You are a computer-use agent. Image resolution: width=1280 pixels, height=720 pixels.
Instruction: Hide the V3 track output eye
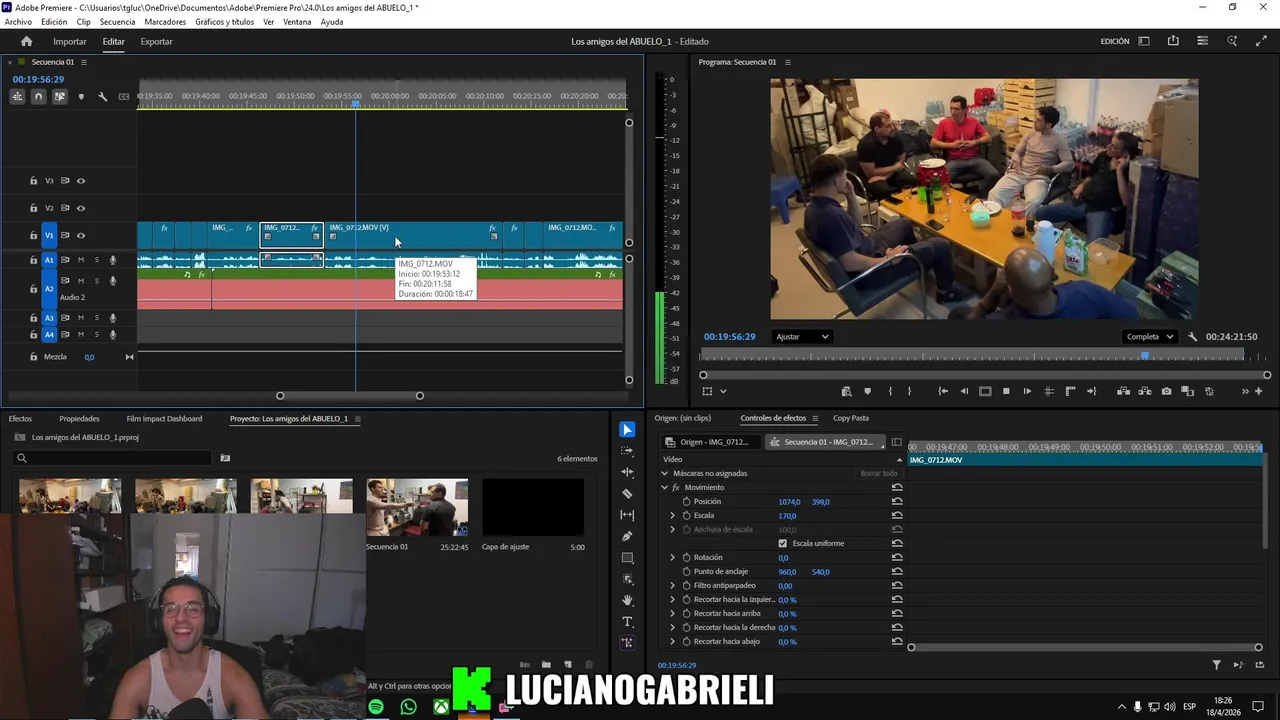point(81,181)
